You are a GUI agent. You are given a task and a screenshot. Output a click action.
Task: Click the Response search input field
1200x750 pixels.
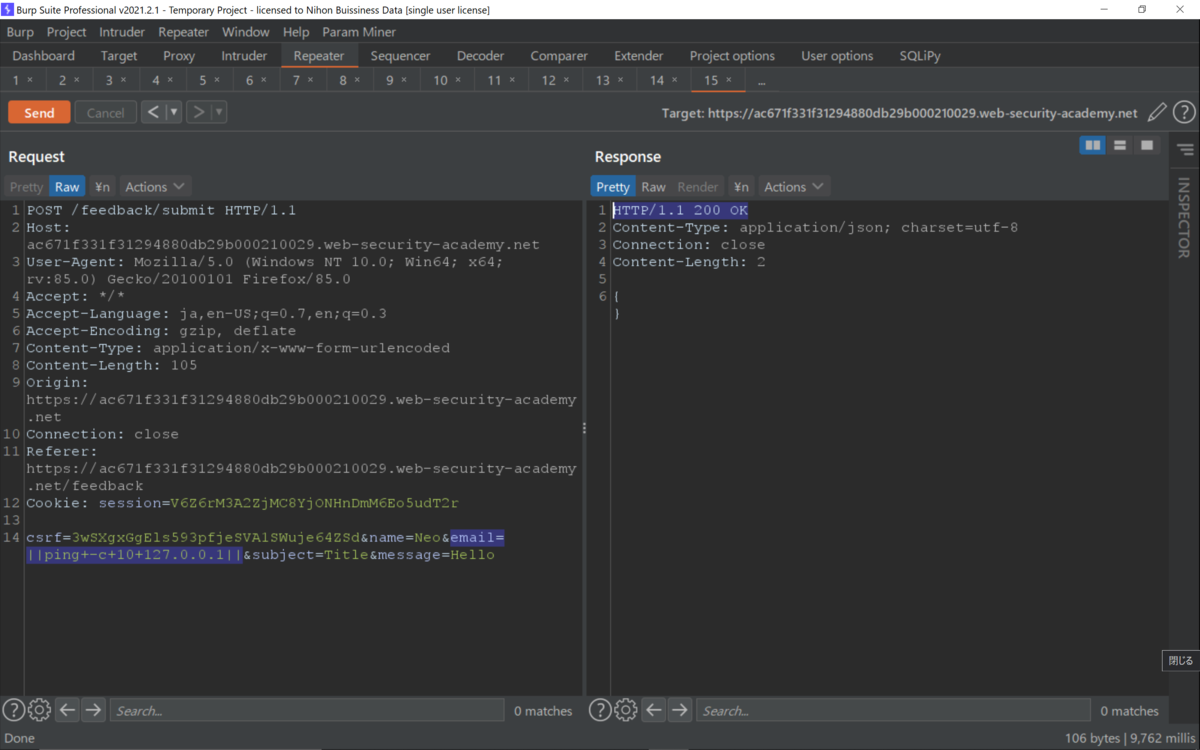tap(893, 710)
